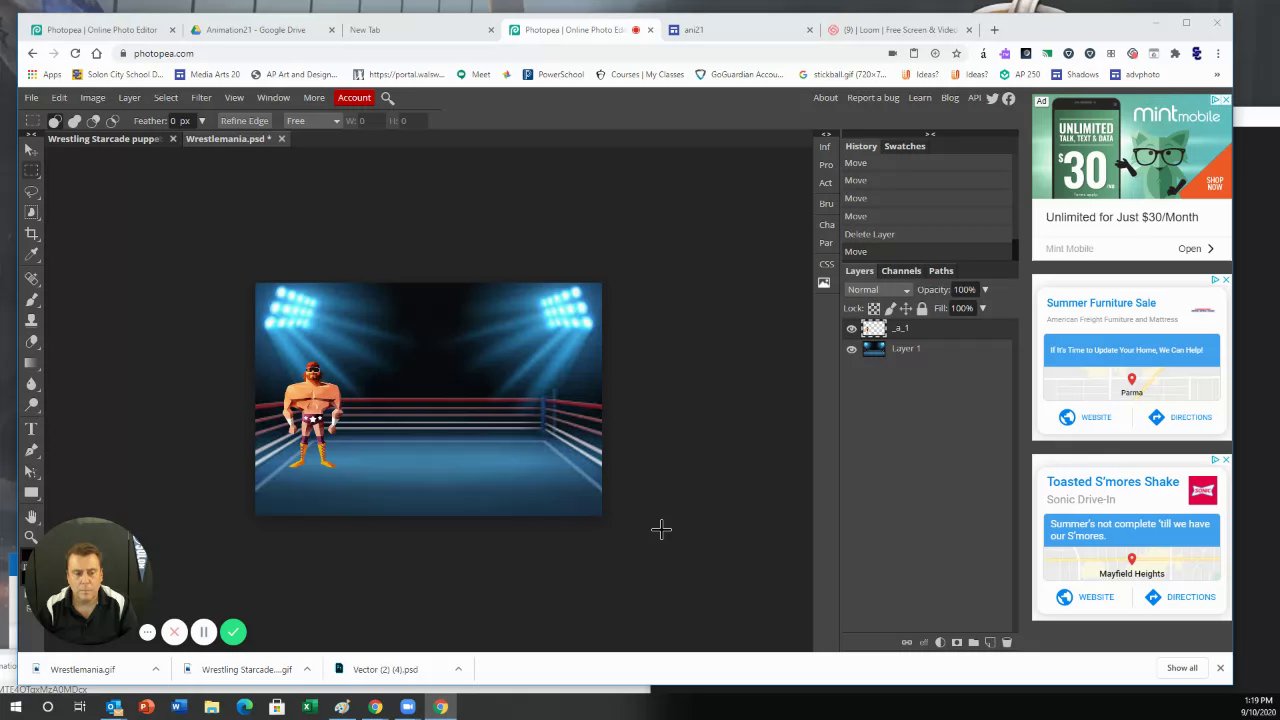Switch to the Swatches tab
The width and height of the screenshot is (1280, 720).
click(905, 146)
